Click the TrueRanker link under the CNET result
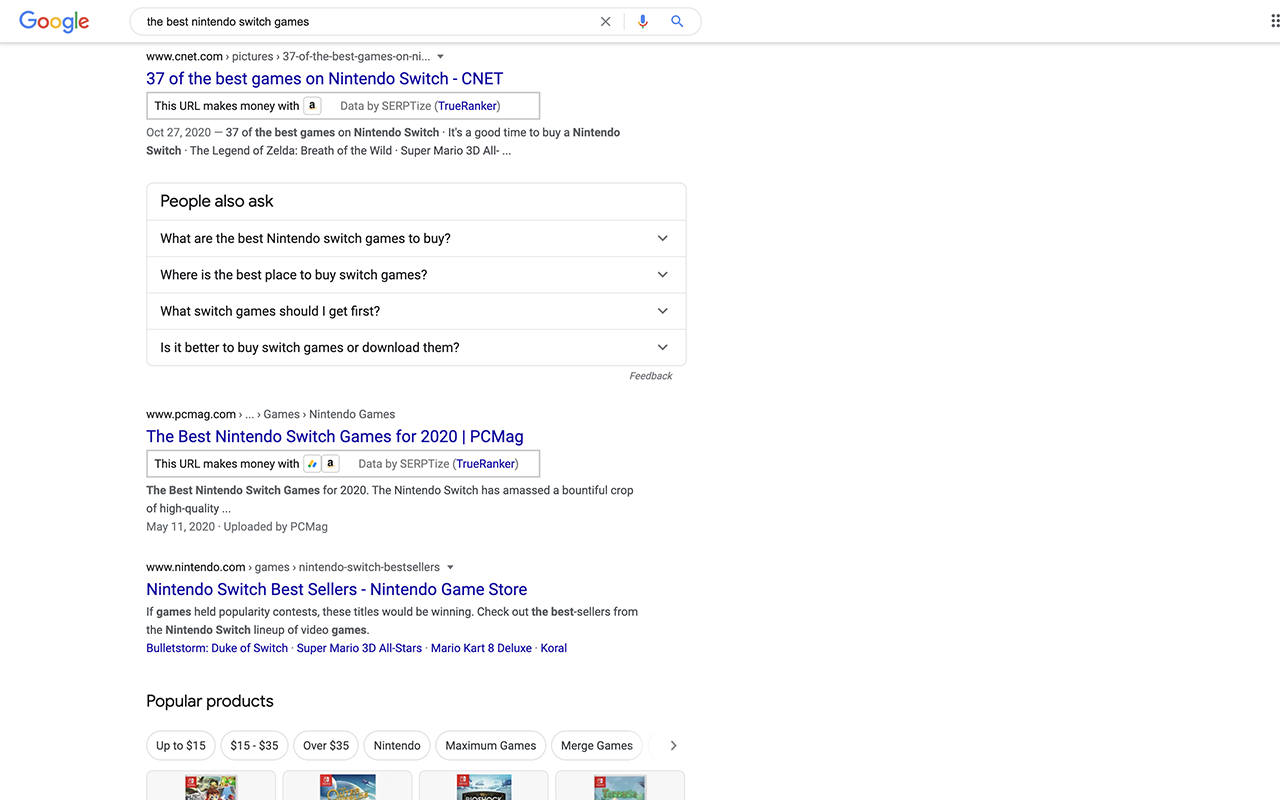The image size is (1280, 800). point(467,105)
